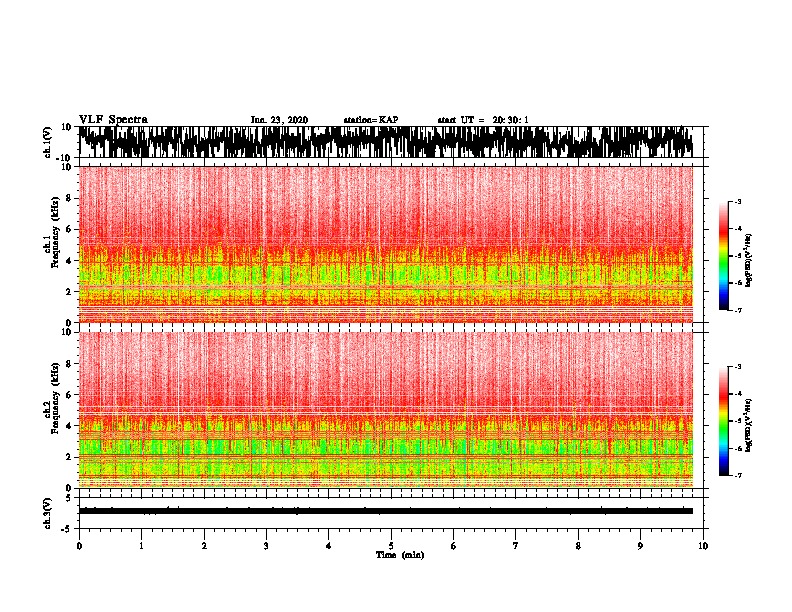
Task: Click time axis tick label "6"
Action: [454, 546]
